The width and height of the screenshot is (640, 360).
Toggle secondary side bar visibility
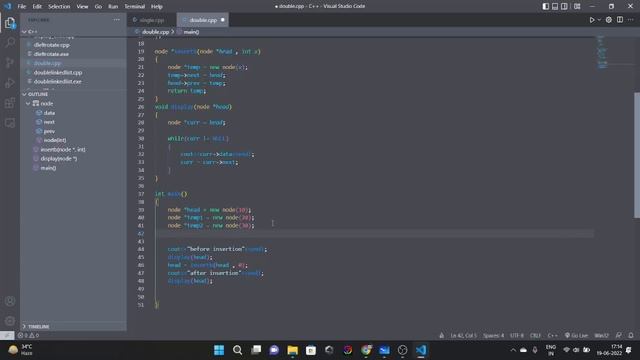tap(564, 6)
